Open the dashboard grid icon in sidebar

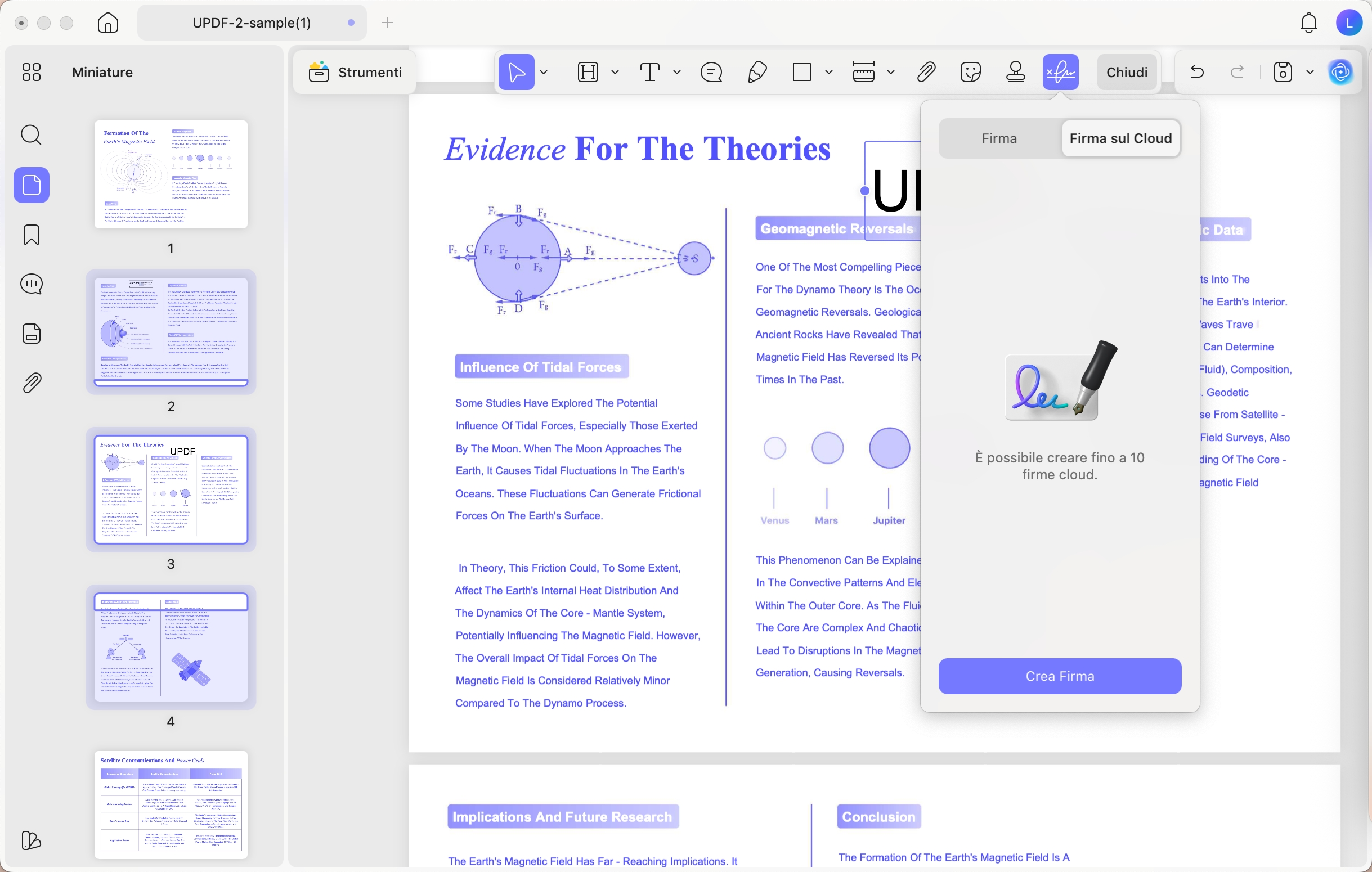32,73
